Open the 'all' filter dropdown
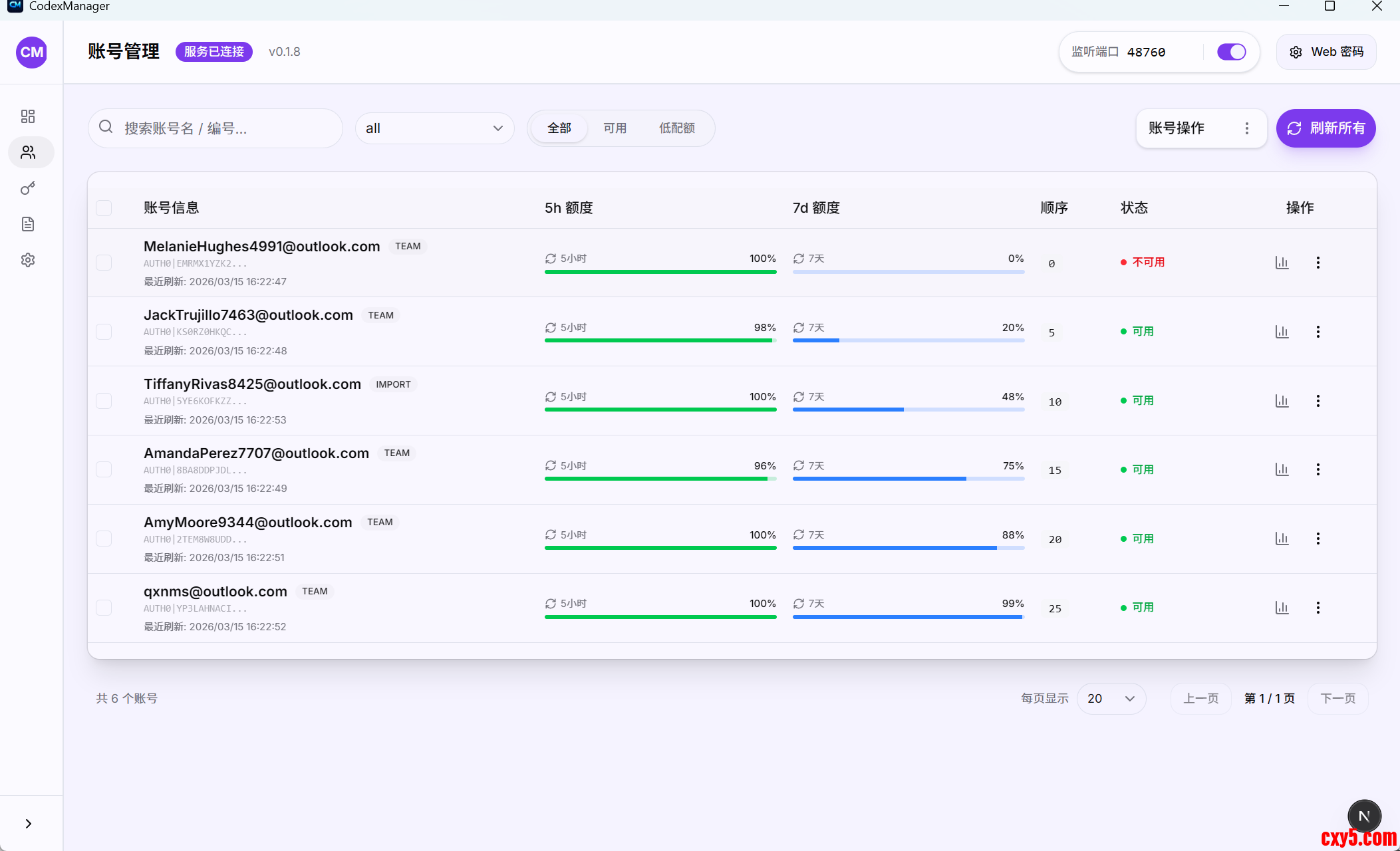This screenshot has height=851, width=1400. (x=434, y=128)
